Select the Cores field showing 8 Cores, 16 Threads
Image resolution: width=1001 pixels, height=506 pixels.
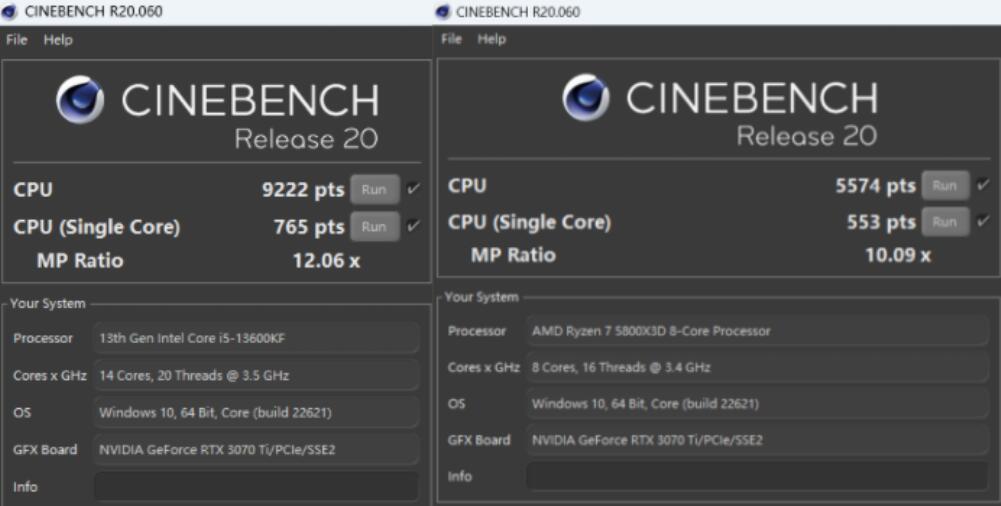coord(757,367)
